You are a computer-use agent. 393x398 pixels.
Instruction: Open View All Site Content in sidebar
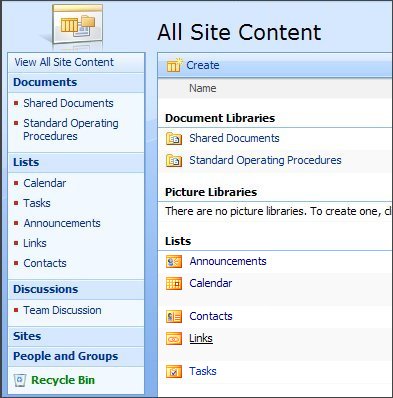point(64,62)
